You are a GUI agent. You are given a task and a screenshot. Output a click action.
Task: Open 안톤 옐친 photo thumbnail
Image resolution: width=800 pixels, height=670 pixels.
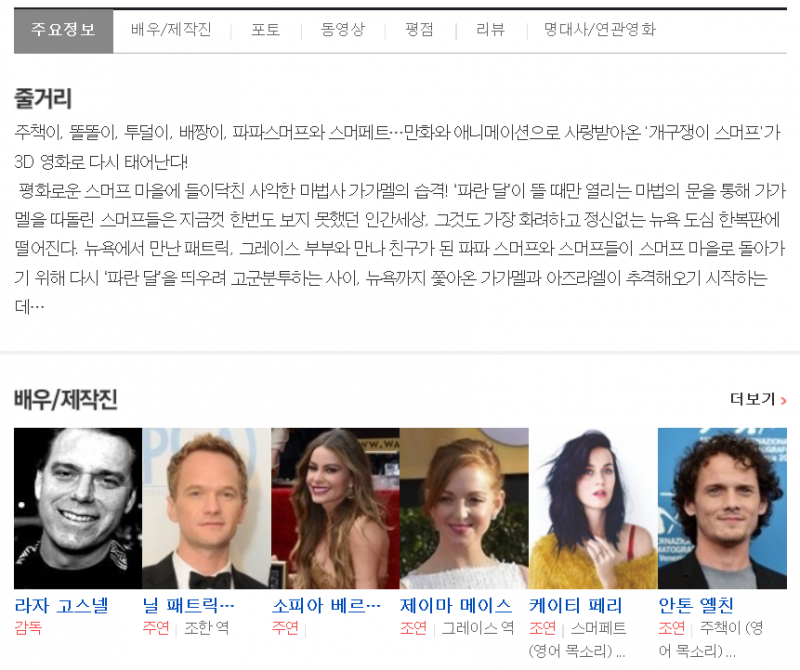pyautogui.click(x=722, y=508)
